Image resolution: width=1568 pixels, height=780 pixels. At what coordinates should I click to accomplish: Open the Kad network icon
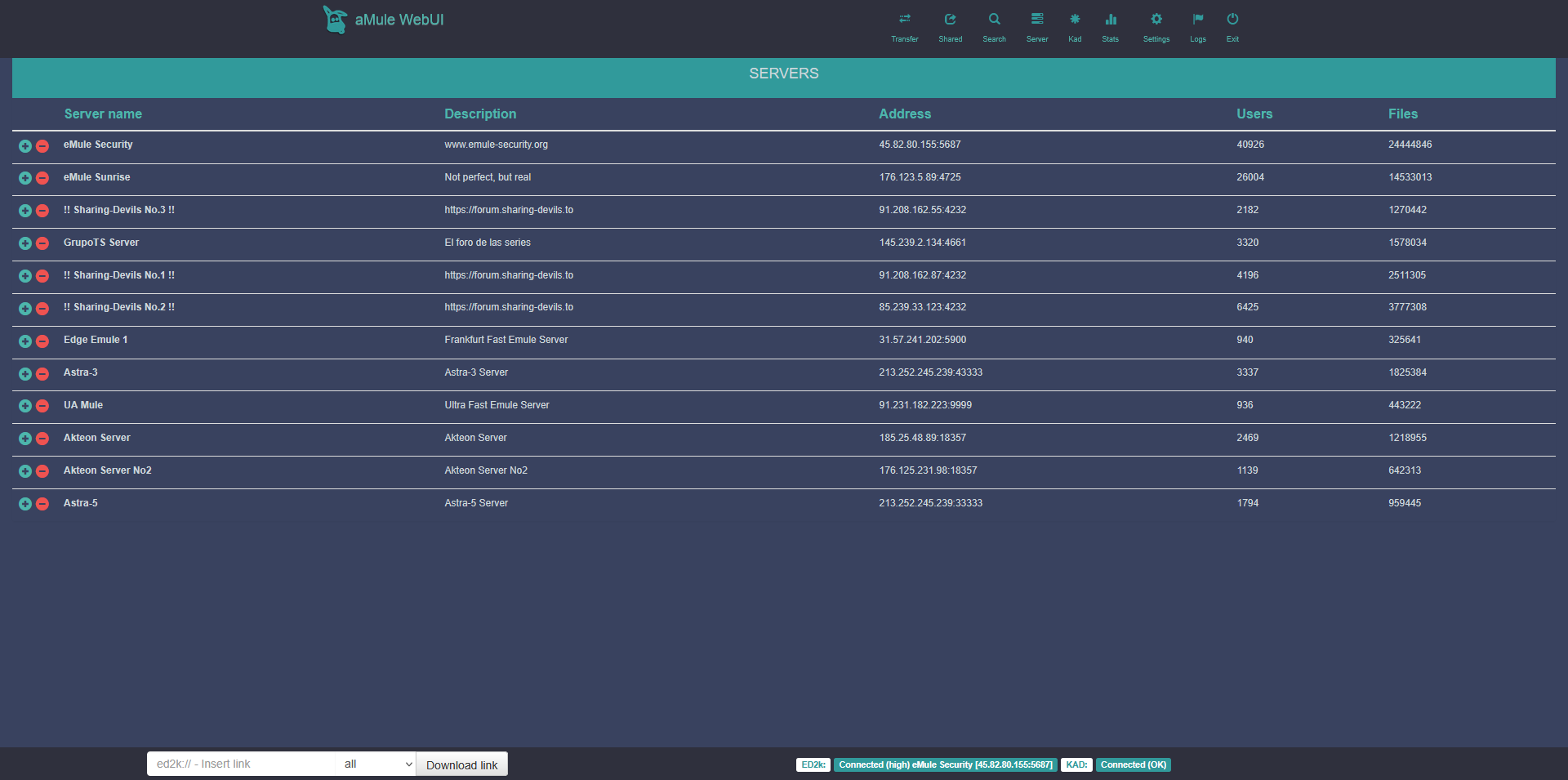[x=1075, y=20]
